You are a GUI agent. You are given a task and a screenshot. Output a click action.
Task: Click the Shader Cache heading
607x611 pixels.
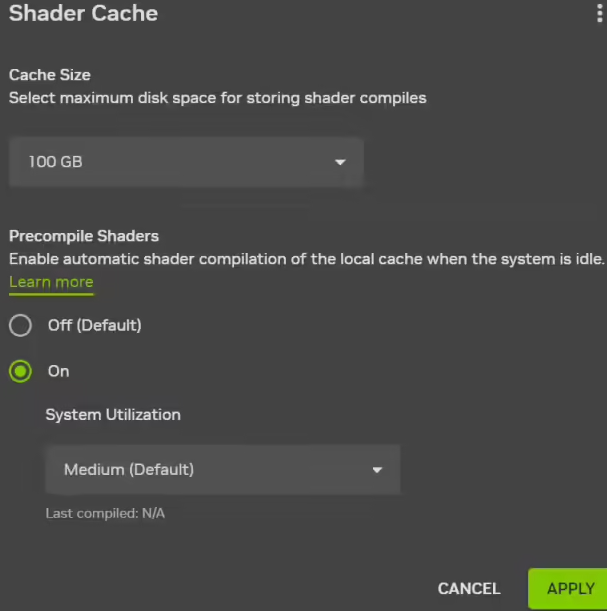[x=83, y=14]
